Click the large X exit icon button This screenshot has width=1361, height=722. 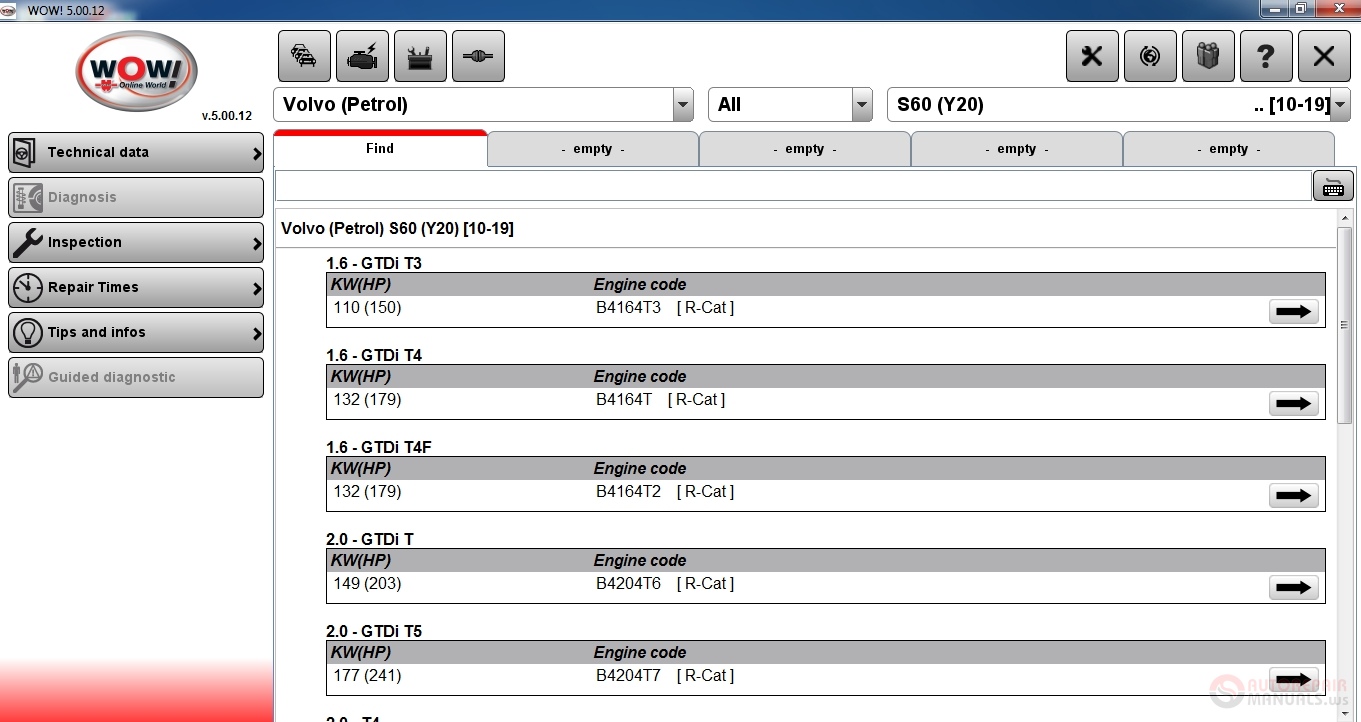pos(1324,56)
